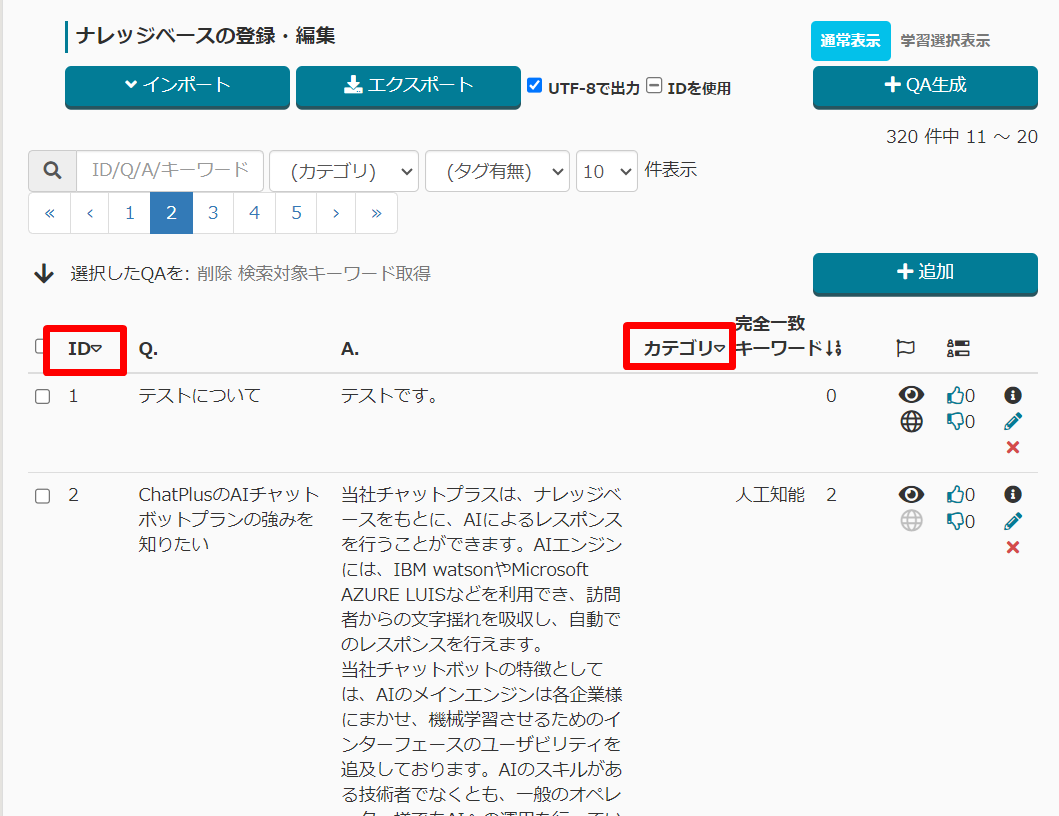This screenshot has width=1059, height=816.
Task: Click the thumbs-up icon on QA 1
Action: click(955, 396)
